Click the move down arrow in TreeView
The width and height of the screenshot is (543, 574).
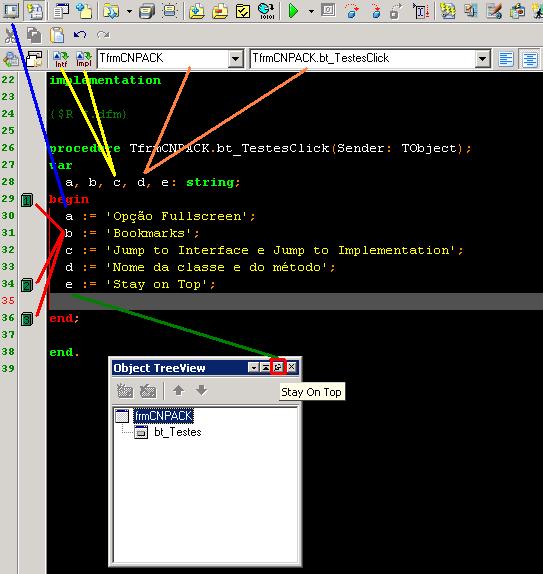coord(201,391)
